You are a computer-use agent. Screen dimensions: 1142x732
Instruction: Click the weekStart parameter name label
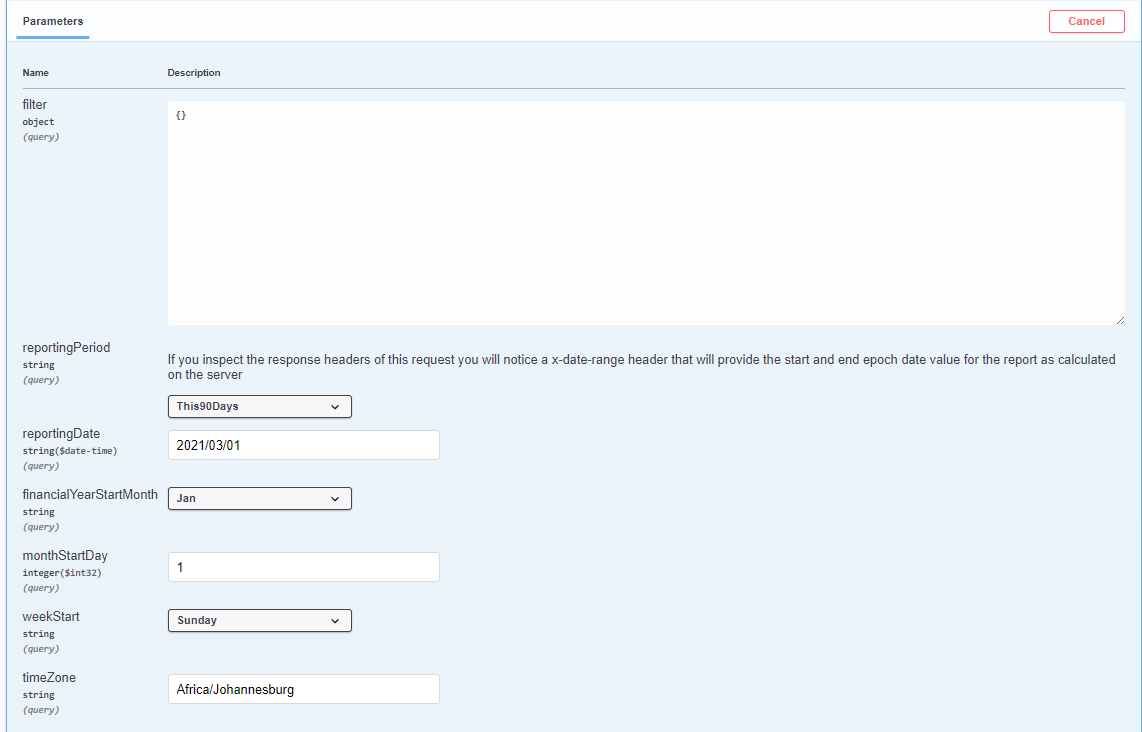[x=51, y=617]
